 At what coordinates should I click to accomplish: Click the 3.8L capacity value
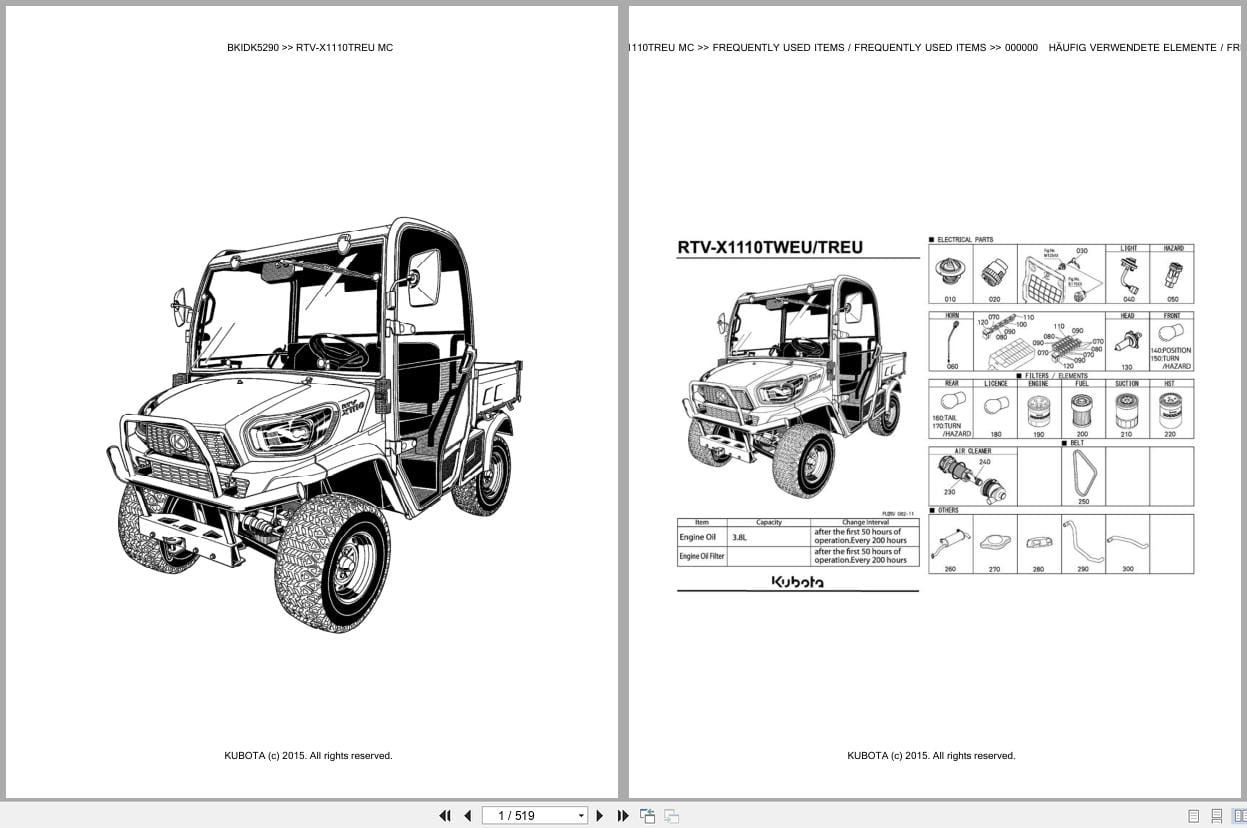pos(740,537)
